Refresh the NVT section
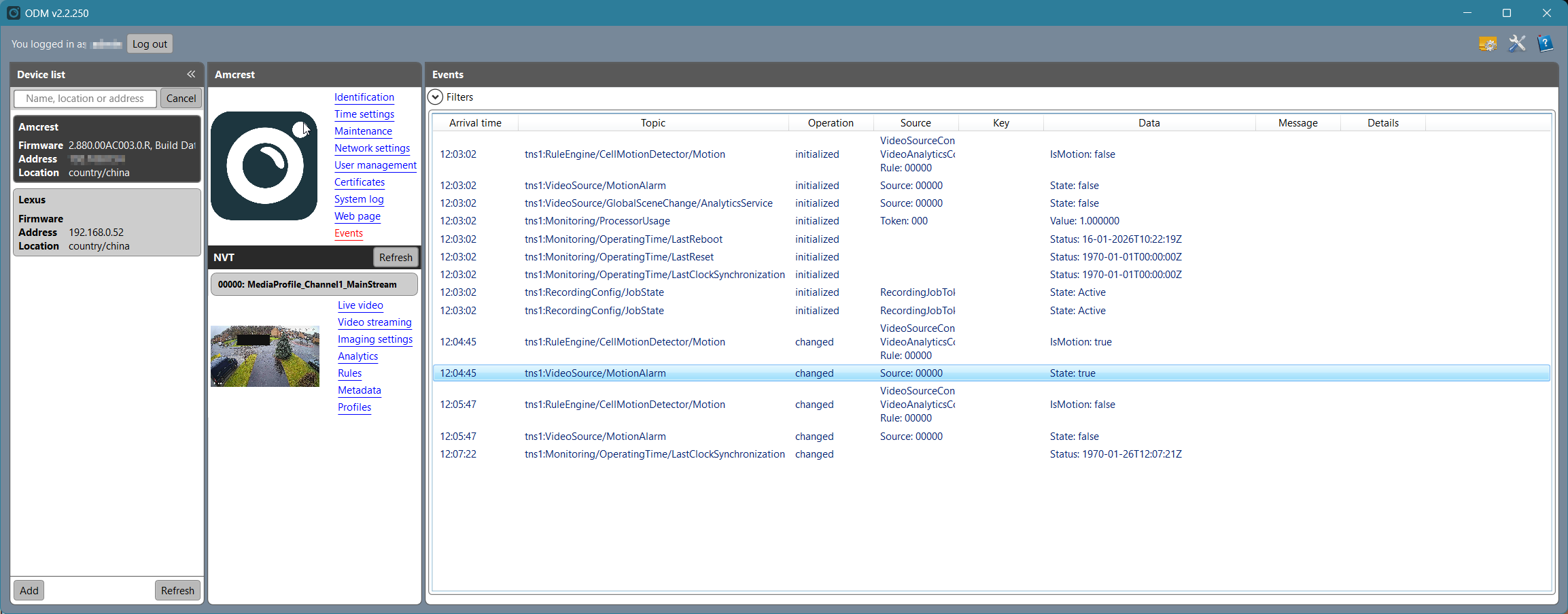Image resolution: width=1568 pixels, height=614 pixels. coord(396,258)
